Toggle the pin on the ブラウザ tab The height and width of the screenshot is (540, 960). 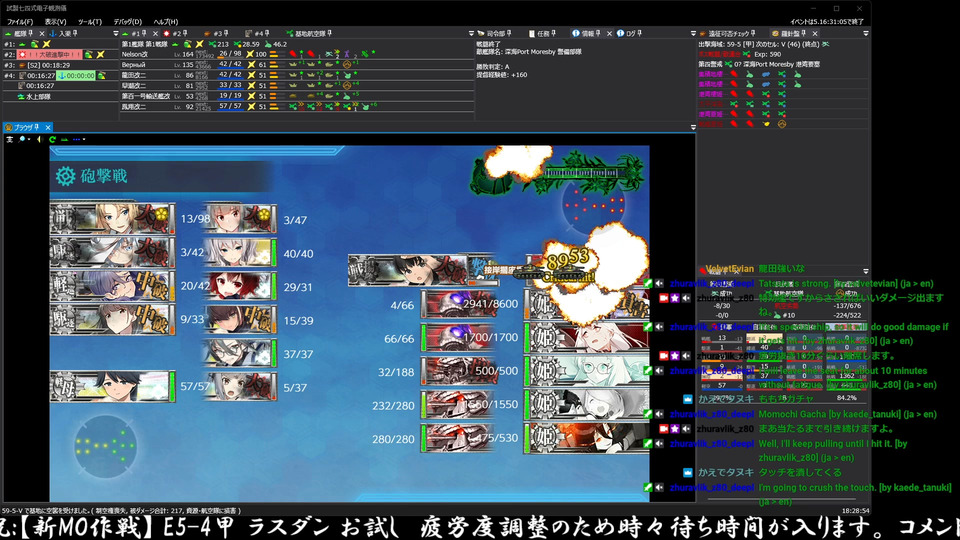[37, 127]
